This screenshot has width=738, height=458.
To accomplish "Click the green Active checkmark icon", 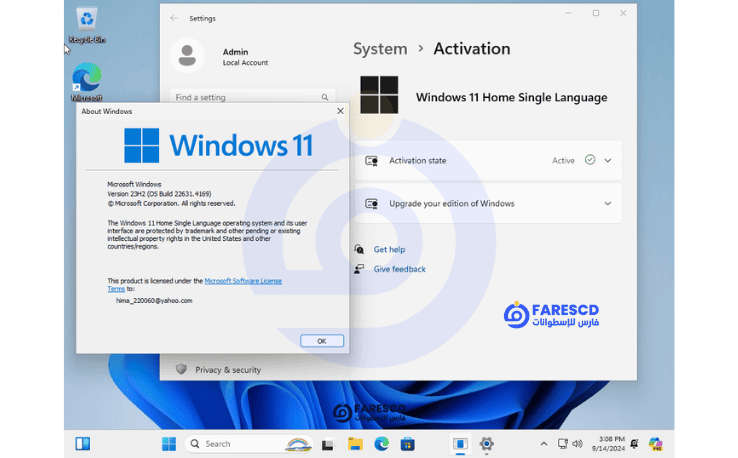I will (x=590, y=160).
